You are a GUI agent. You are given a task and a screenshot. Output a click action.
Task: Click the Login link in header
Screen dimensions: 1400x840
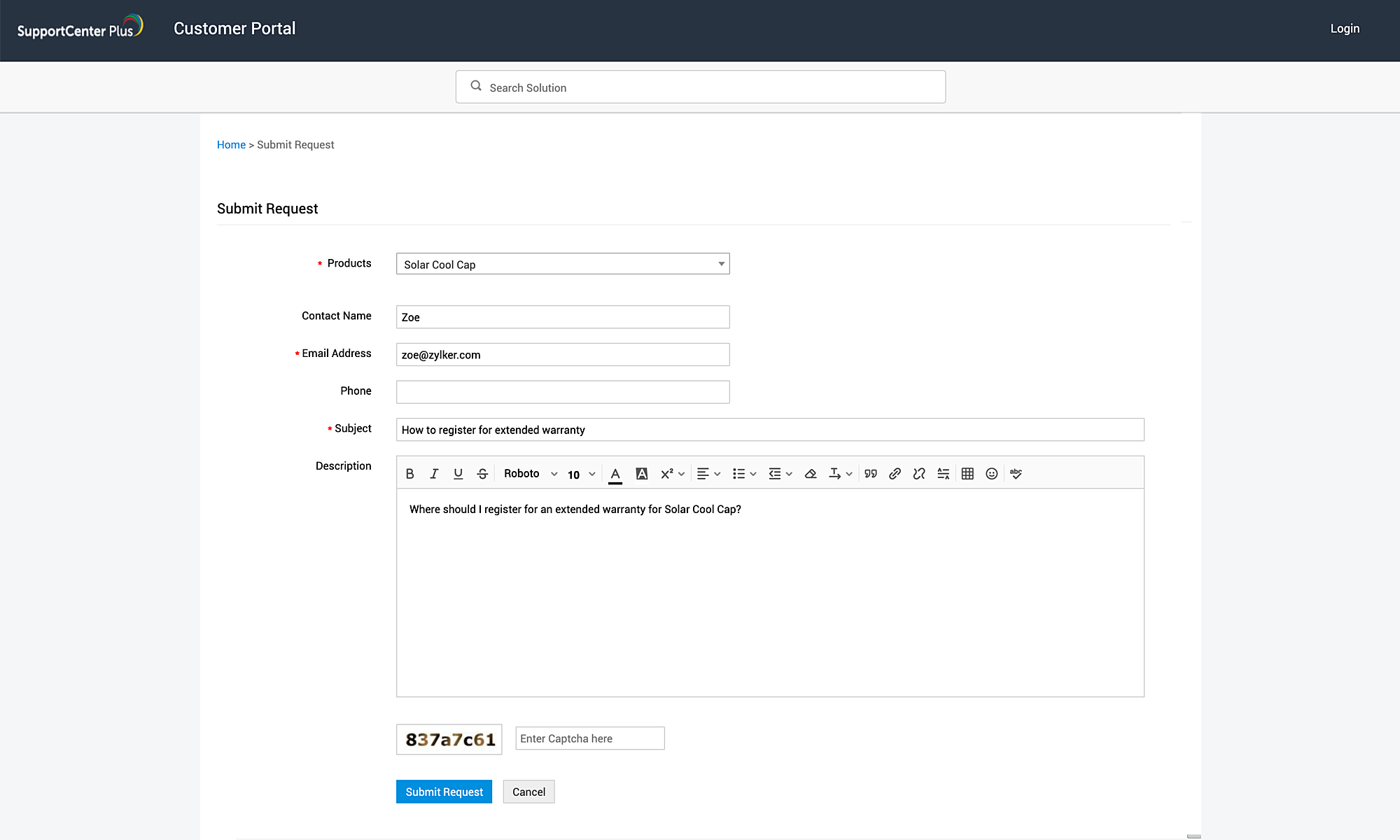pyautogui.click(x=1345, y=29)
